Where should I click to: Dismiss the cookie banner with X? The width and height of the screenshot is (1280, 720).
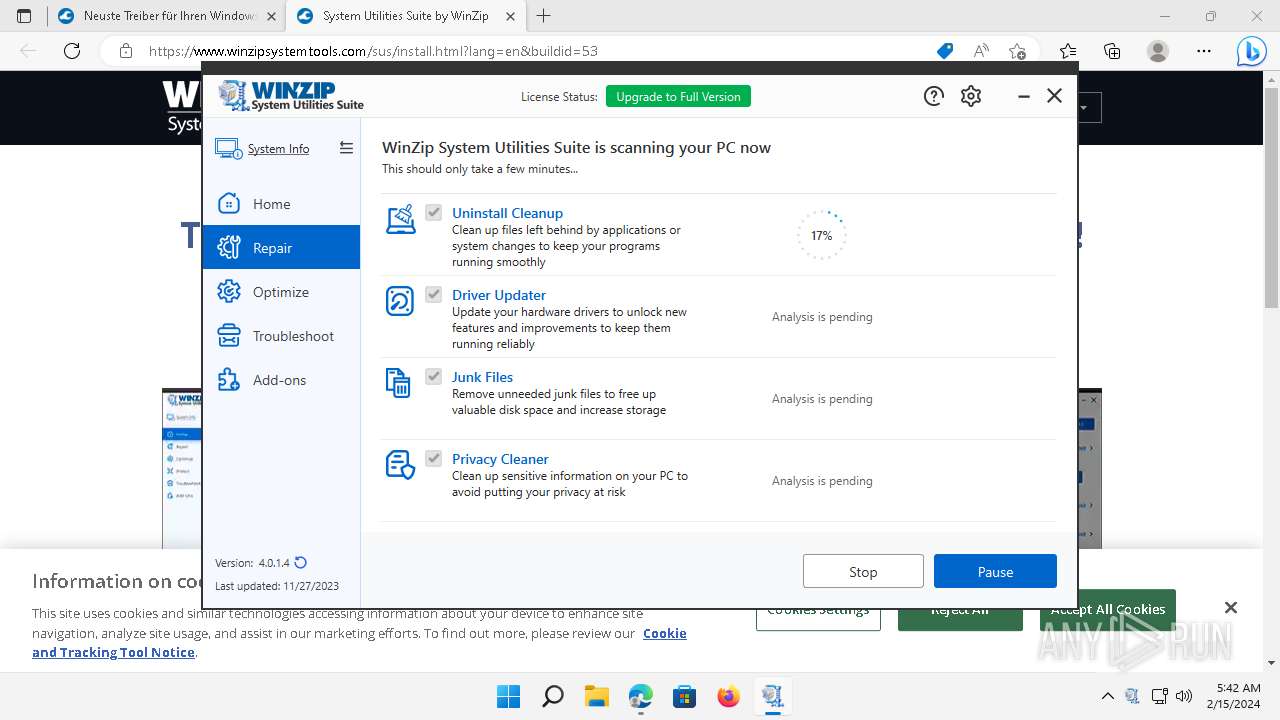(x=1230, y=608)
